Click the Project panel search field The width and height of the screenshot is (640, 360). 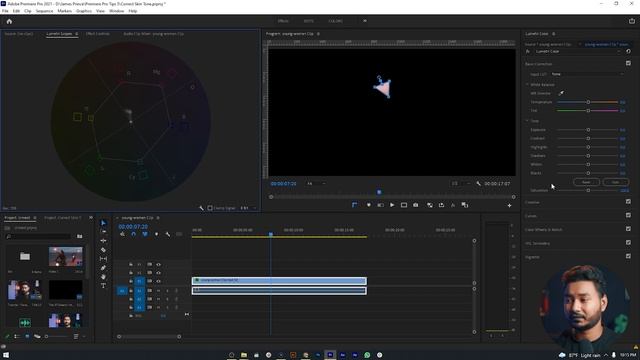coord(38,236)
